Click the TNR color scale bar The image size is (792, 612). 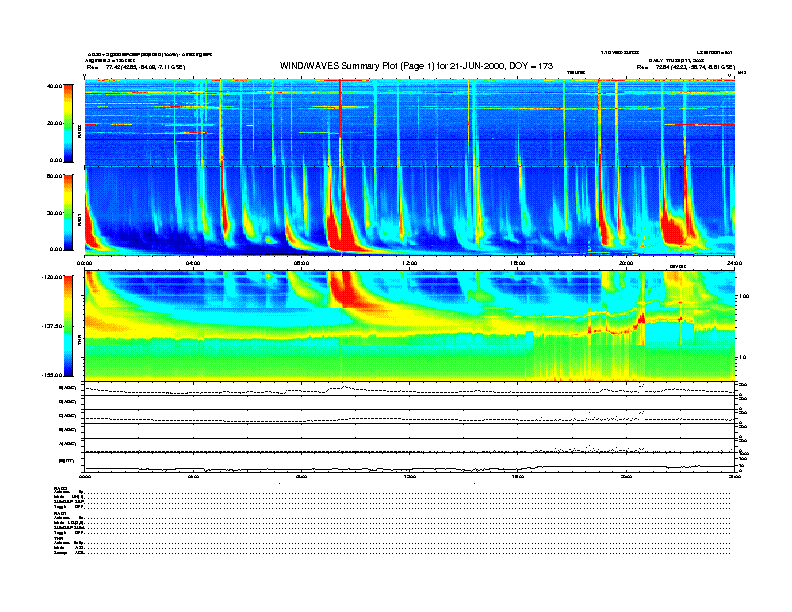(x=69, y=326)
